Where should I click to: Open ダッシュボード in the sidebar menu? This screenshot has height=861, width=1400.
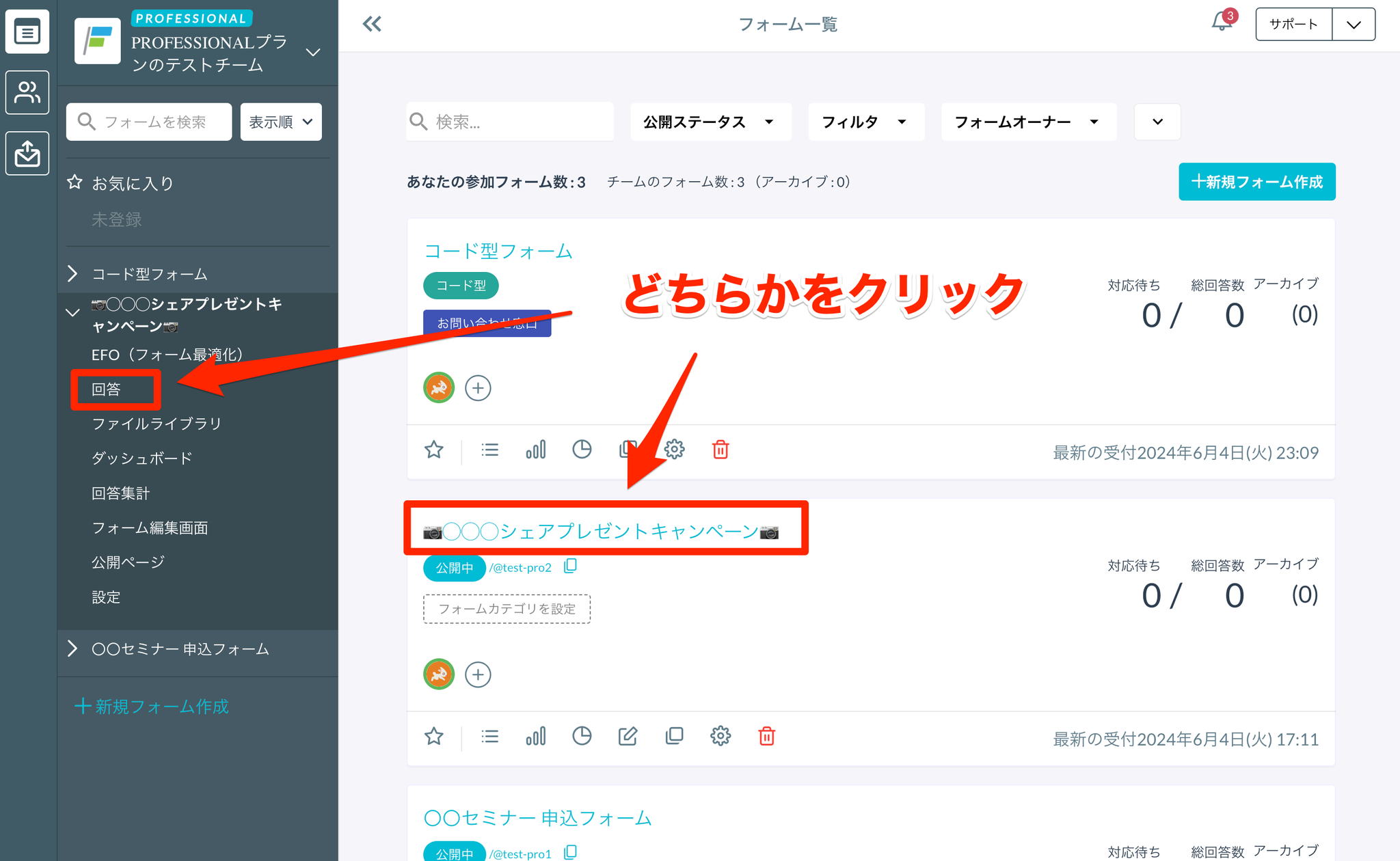[142, 459]
